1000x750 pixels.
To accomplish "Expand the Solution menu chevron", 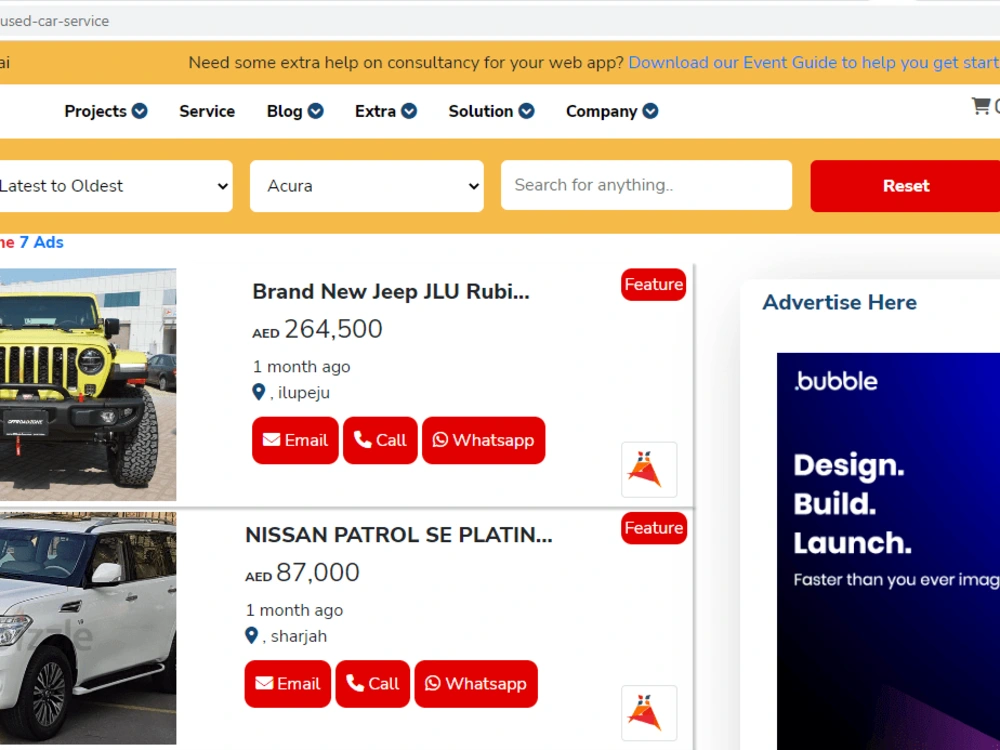I will pyautogui.click(x=526, y=111).
